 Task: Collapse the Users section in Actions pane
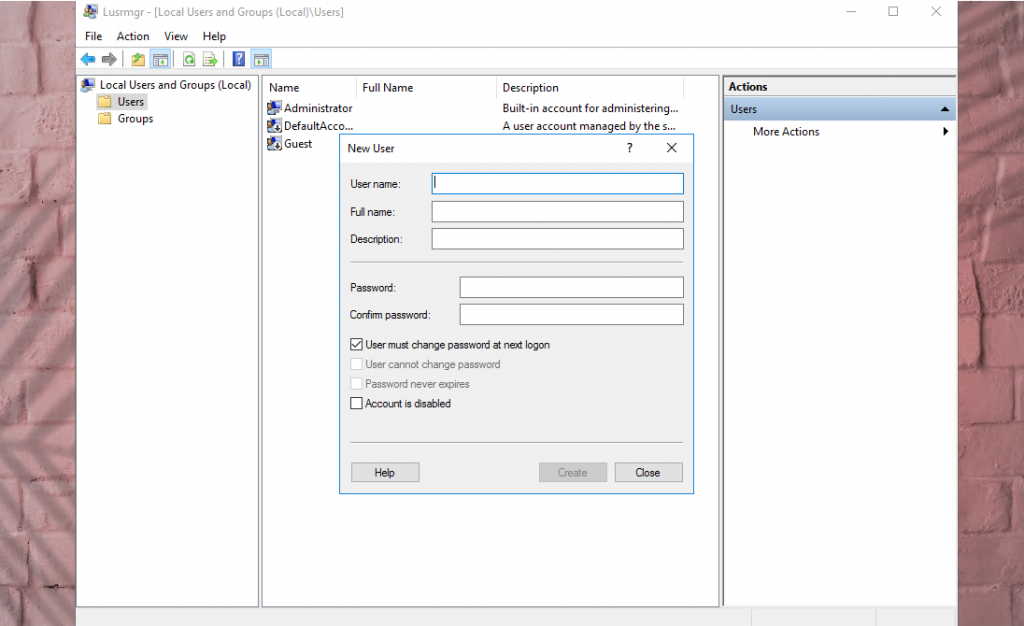[x=944, y=109]
